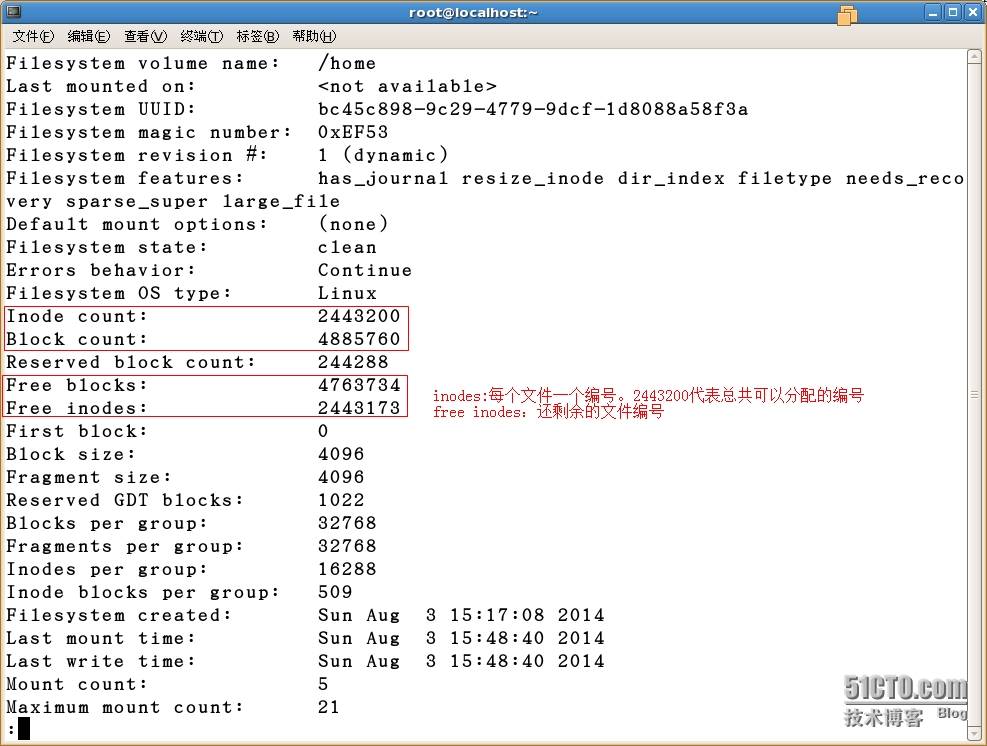Click the sparse_super feature text
This screenshot has height=746, width=987.
click(x=137, y=201)
